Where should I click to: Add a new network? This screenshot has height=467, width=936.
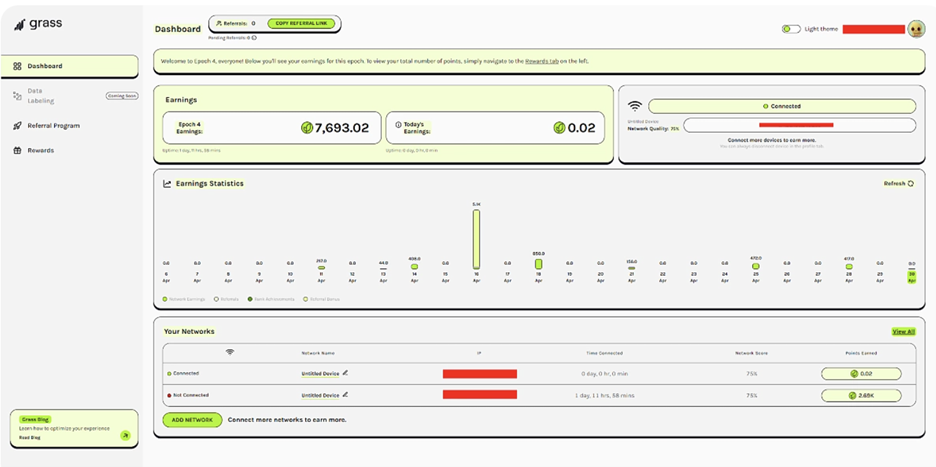click(x=192, y=420)
